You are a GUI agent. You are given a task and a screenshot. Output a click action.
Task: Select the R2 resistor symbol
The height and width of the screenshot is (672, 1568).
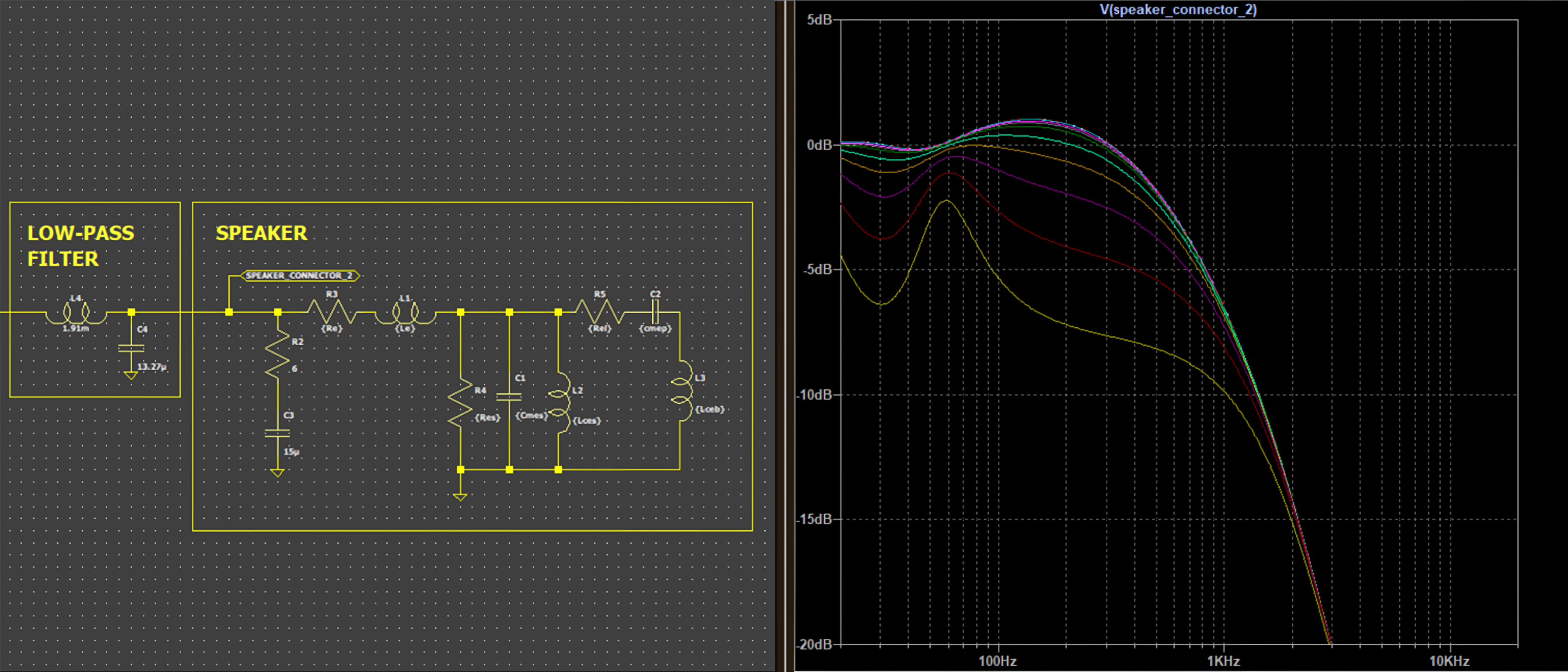(277, 355)
